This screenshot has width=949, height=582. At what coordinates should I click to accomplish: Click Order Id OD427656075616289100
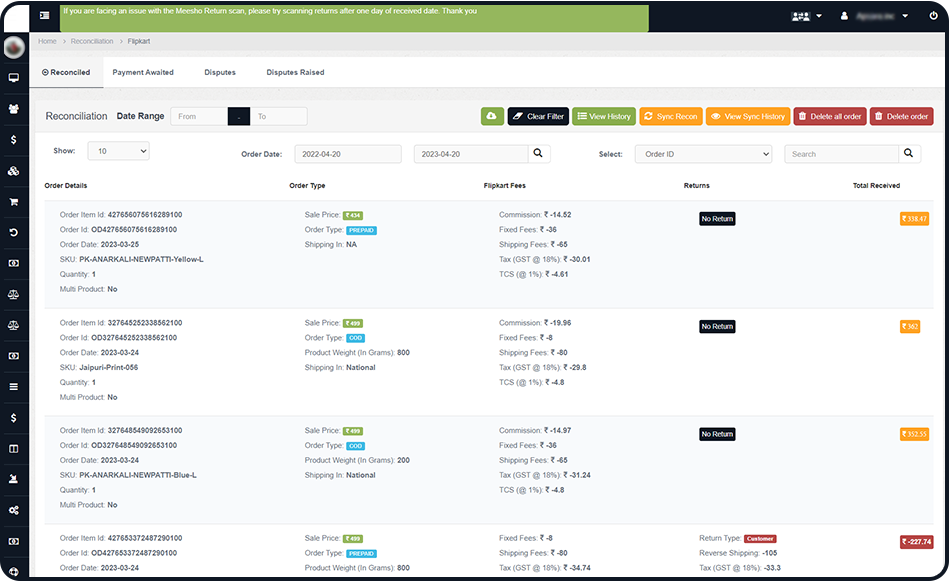pyautogui.click(x=134, y=230)
